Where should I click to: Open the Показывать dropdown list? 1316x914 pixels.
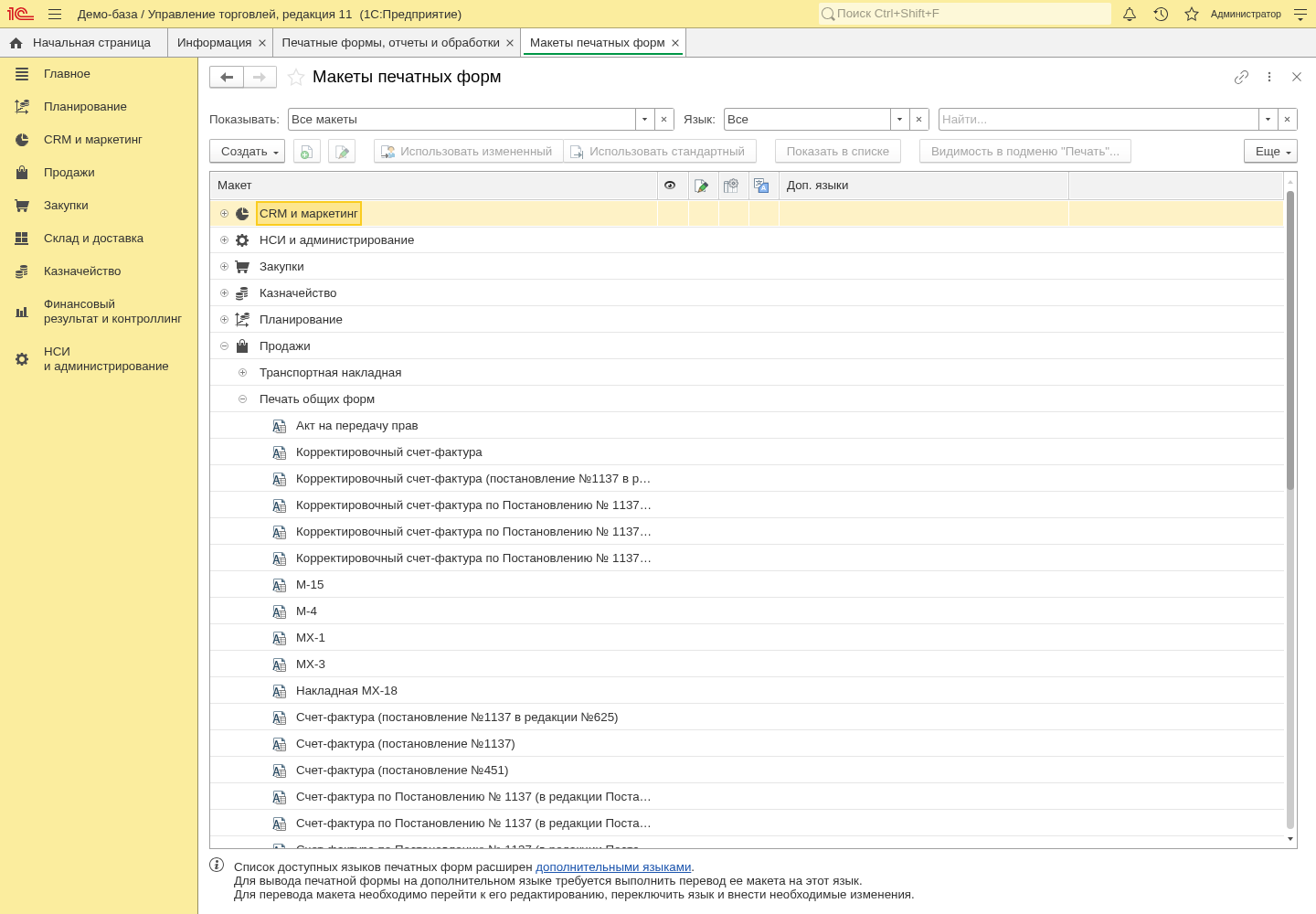pyautogui.click(x=644, y=120)
